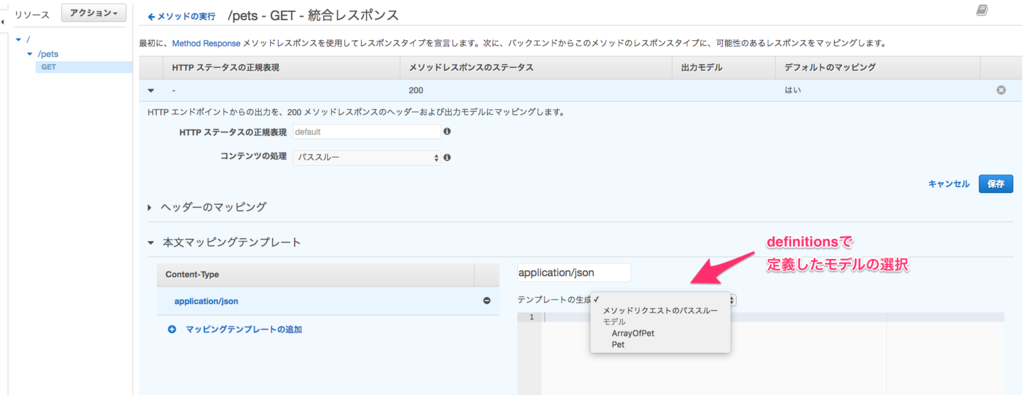
Task: Click マッピングテンプレートの追加 link
Action: [244, 330]
